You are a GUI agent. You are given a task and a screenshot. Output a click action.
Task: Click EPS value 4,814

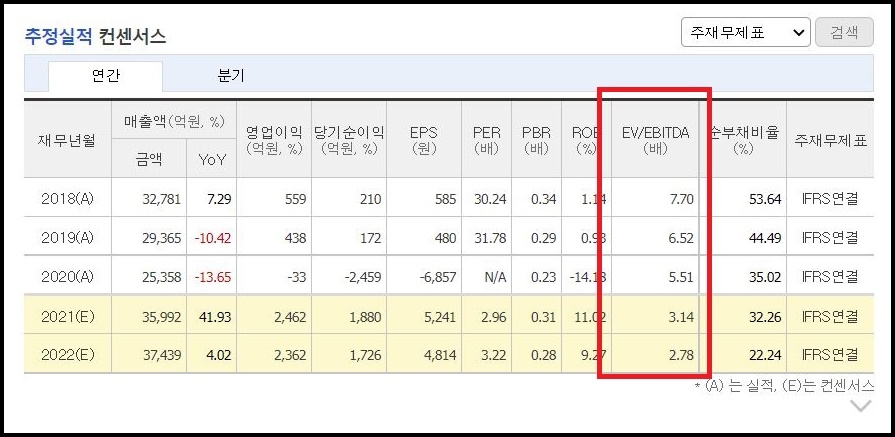(x=440, y=355)
